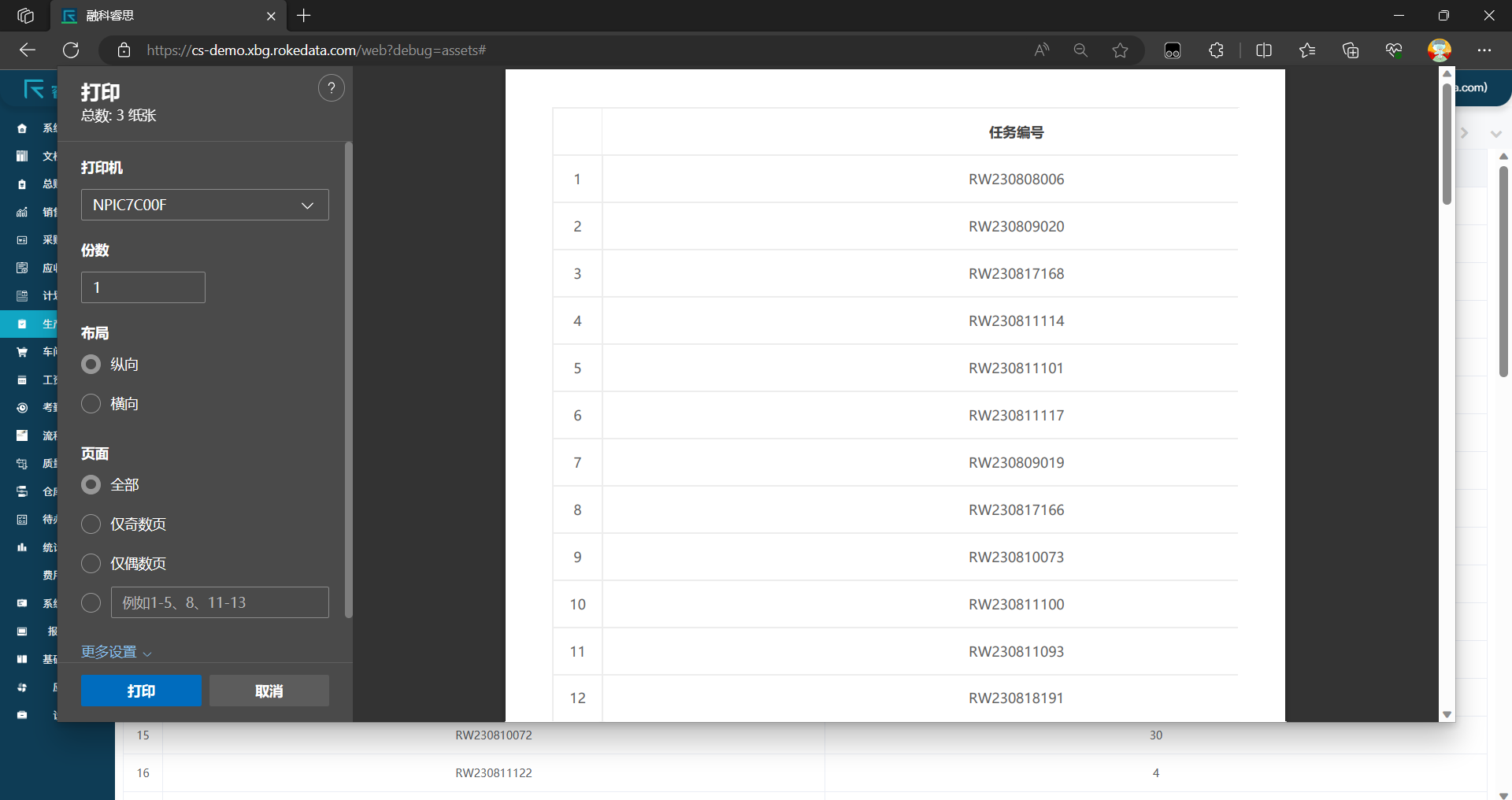Open a new browser tab
1512x800 pixels.
304,16
